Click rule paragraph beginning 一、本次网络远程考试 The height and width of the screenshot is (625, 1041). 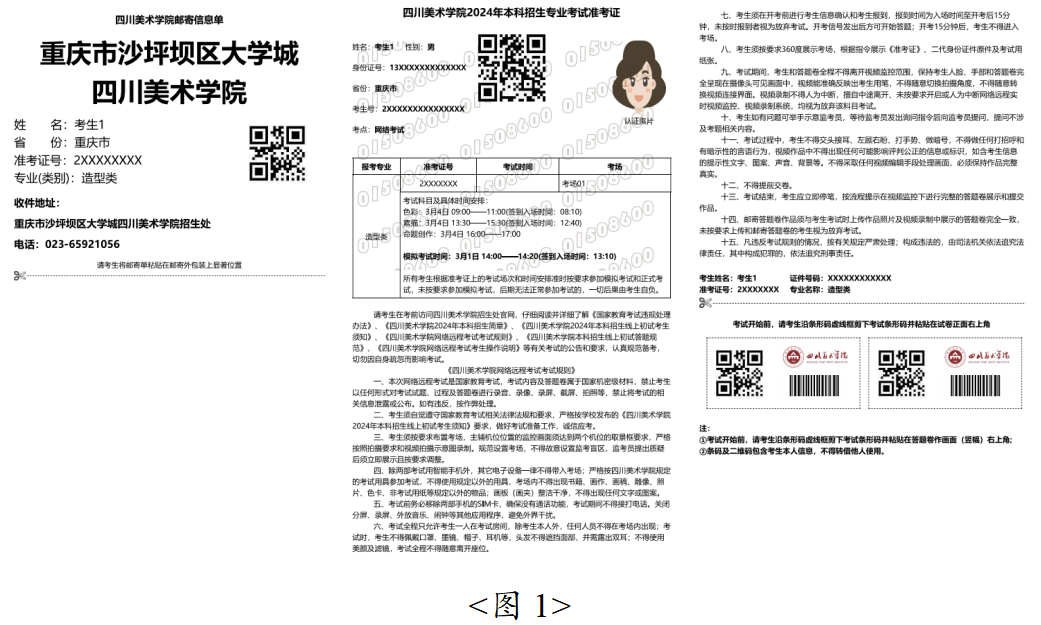(511, 393)
